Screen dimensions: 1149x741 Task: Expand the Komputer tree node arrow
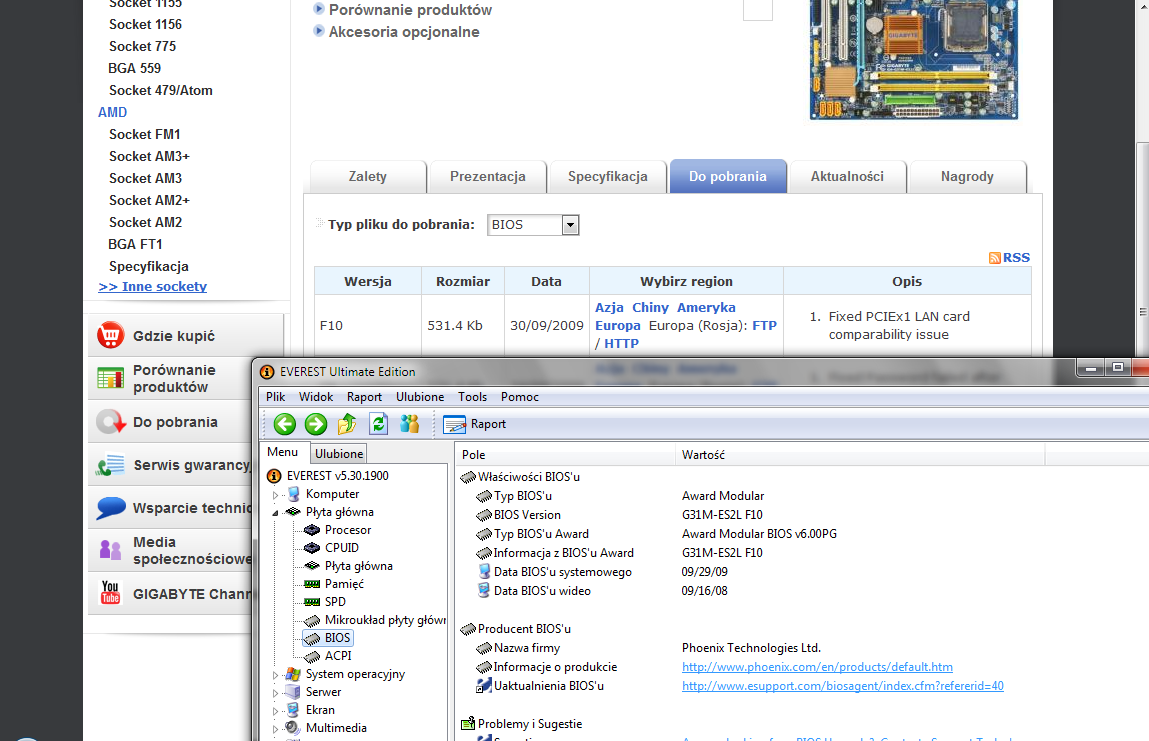pos(276,495)
